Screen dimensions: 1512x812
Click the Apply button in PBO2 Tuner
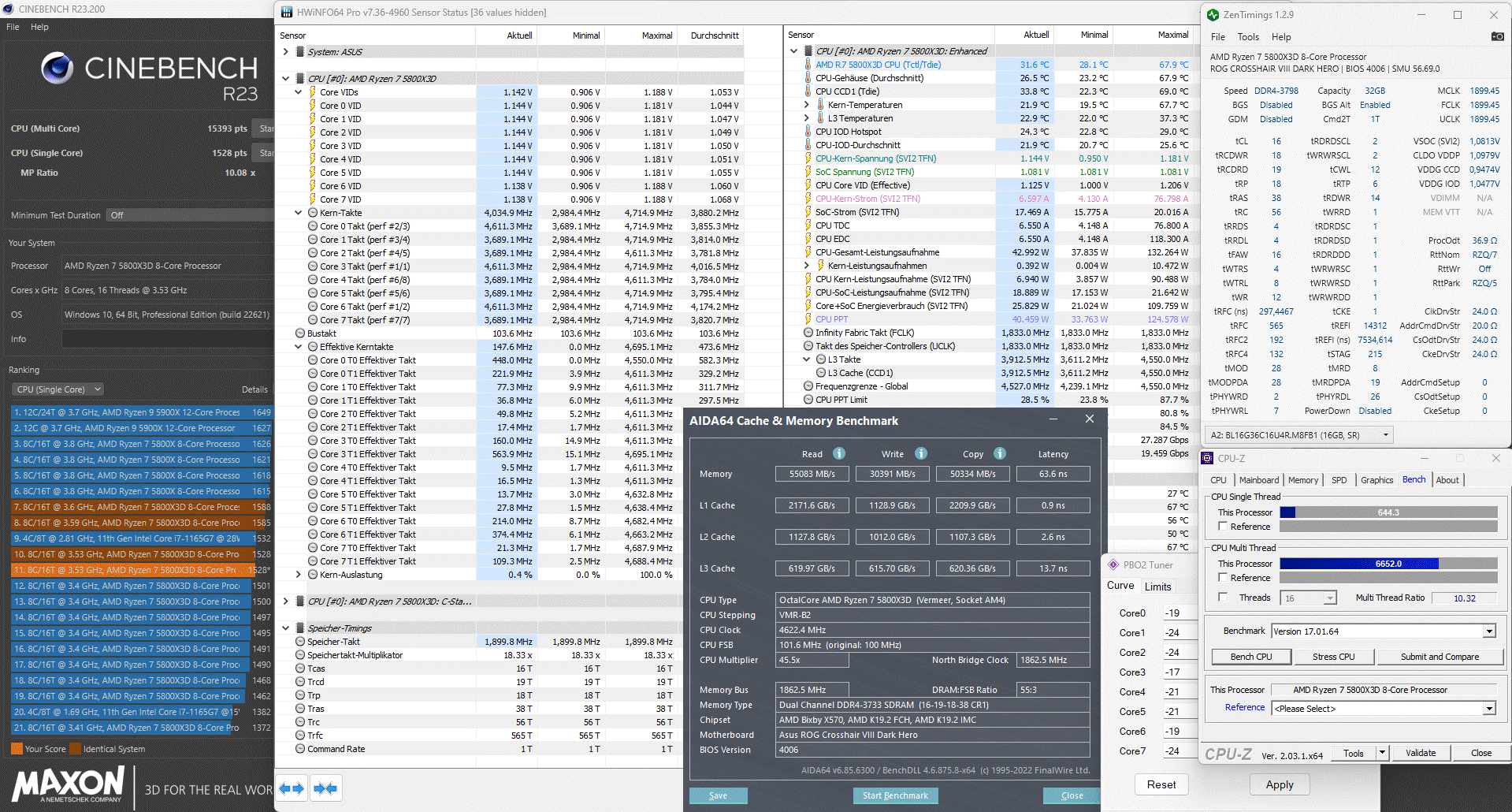pos(1280,784)
